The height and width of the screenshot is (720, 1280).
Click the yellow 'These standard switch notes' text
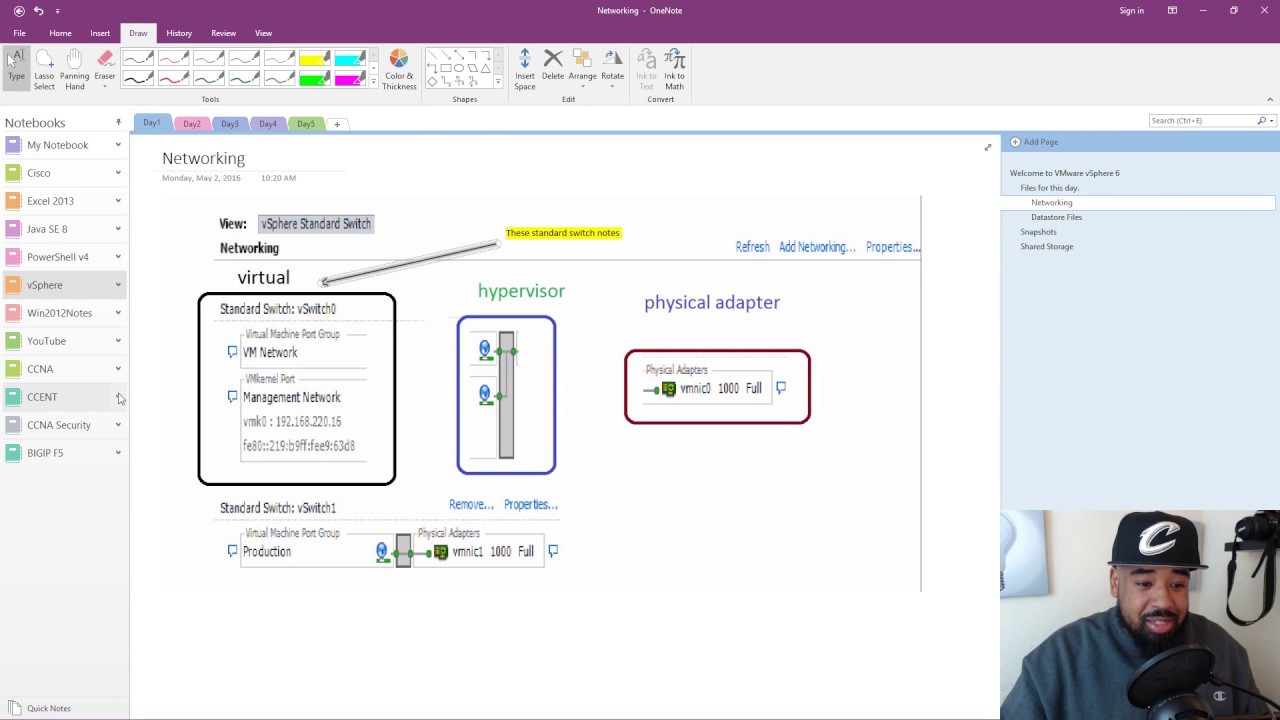click(x=562, y=233)
